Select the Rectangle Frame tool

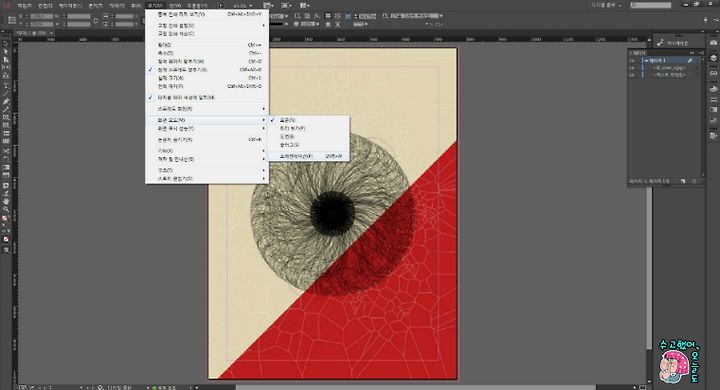6,118
